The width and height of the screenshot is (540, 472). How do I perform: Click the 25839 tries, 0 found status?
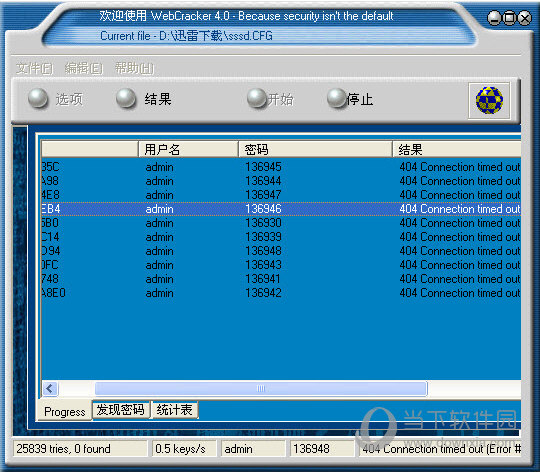(80, 449)
